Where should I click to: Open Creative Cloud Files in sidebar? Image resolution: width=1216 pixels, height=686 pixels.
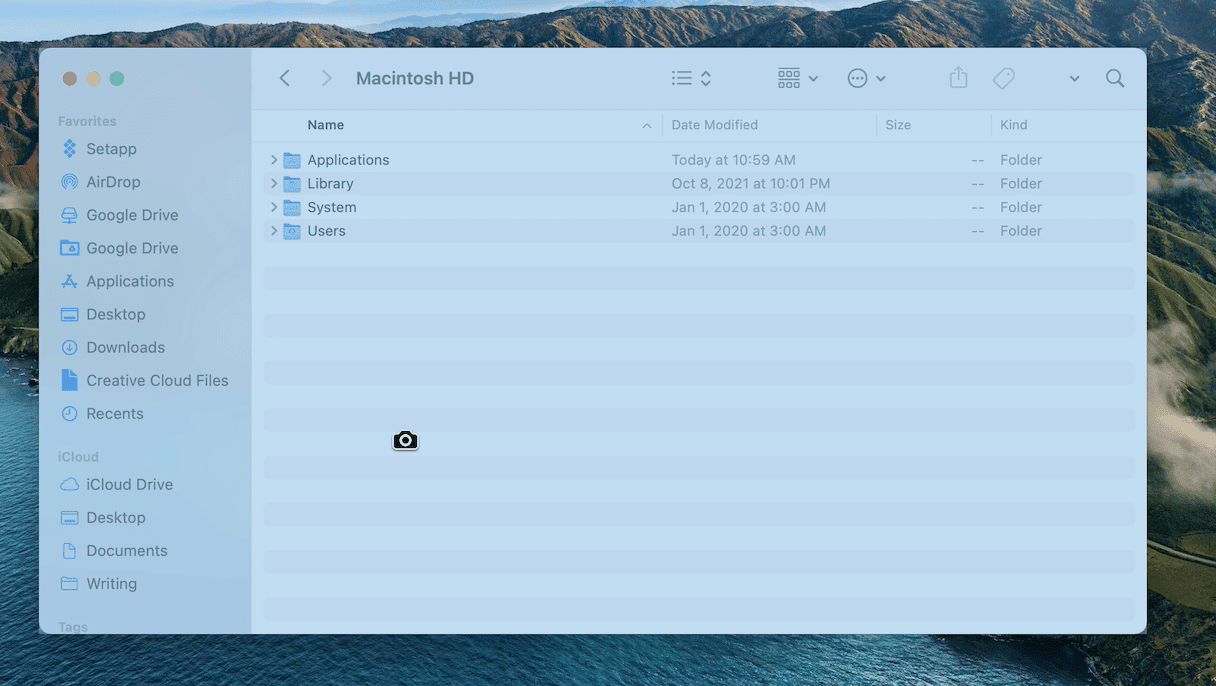pyautogui.click(x=144, y=380)
